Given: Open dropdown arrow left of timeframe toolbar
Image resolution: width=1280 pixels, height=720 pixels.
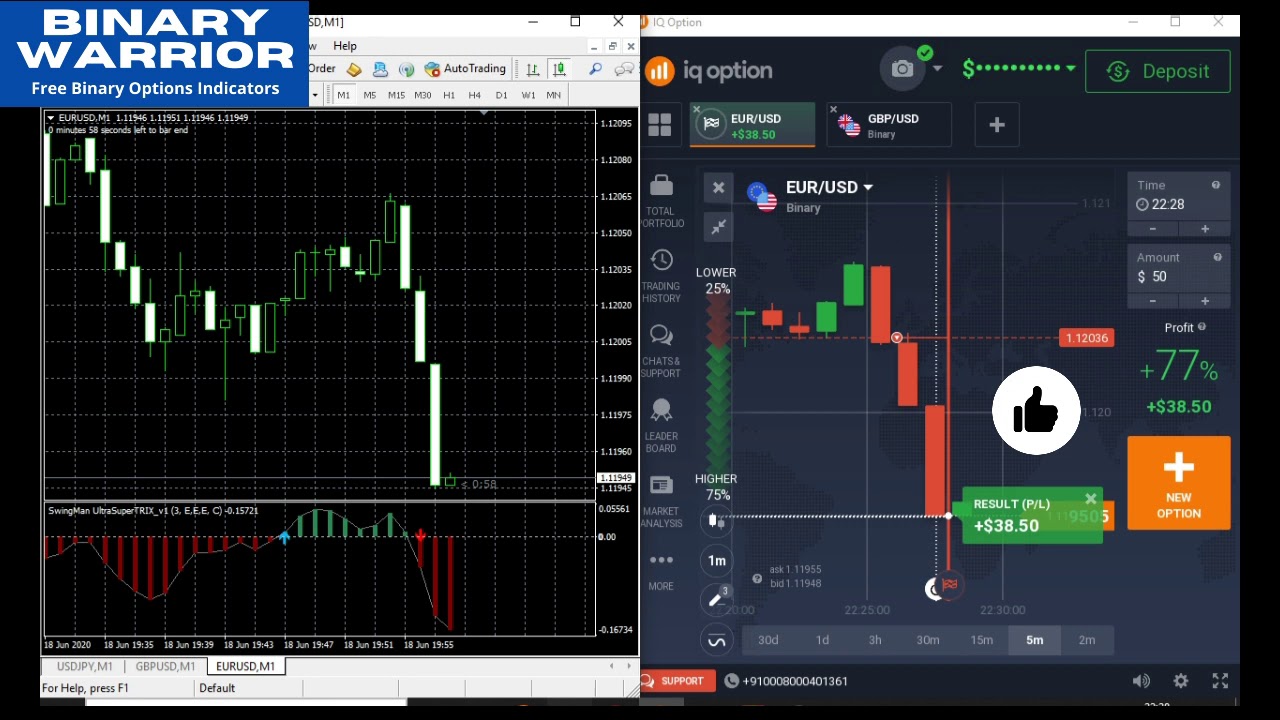Looking at the screenshot, I should (315, 95).
